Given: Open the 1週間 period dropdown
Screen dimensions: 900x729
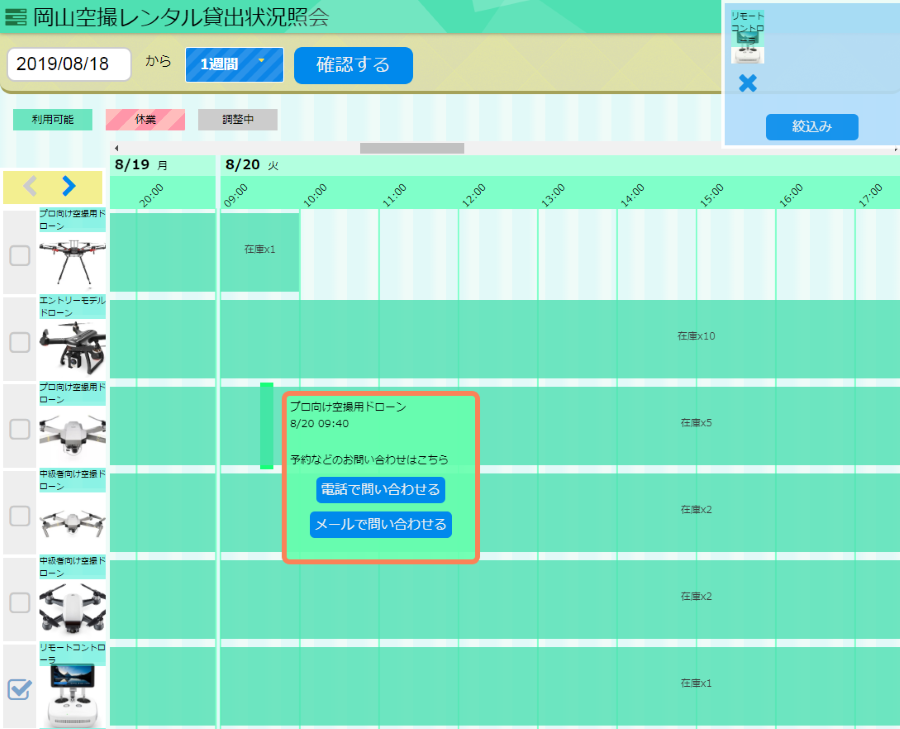Looking at the screenshot, I should pyautogui.click(x=234, y=65).
